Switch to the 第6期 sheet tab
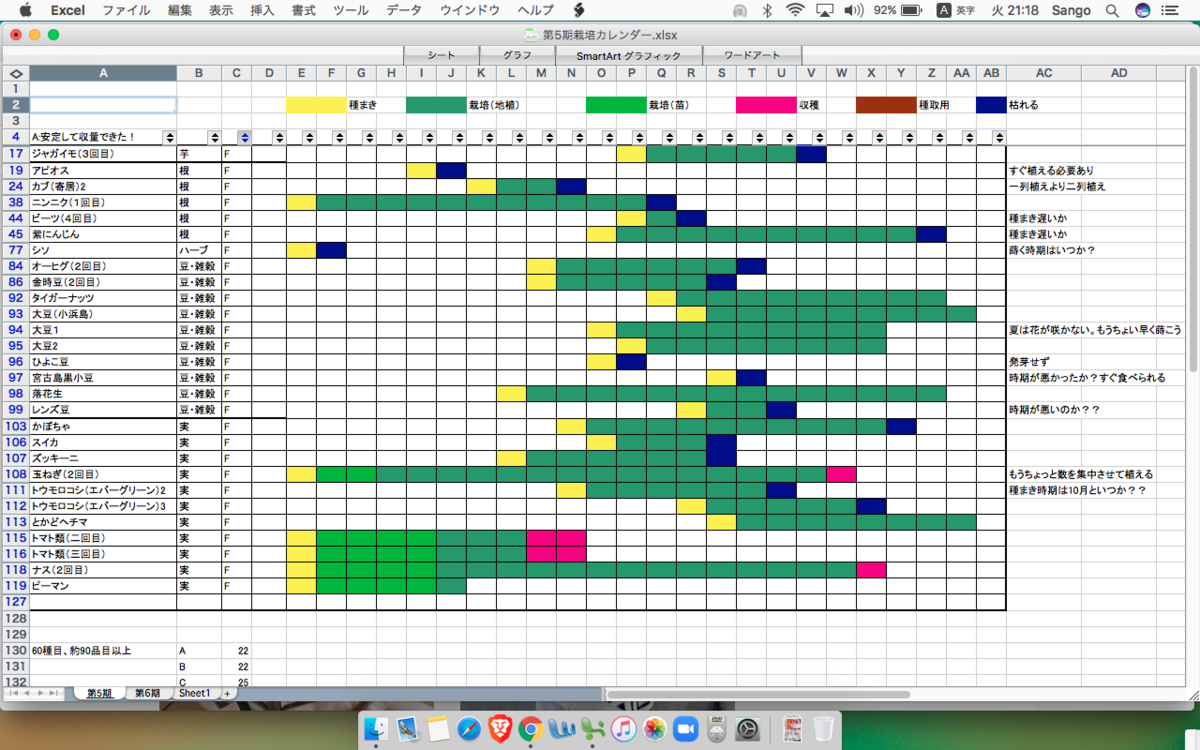The width and height of the screenshot is (1200, 750). click(x=148, y=693)
